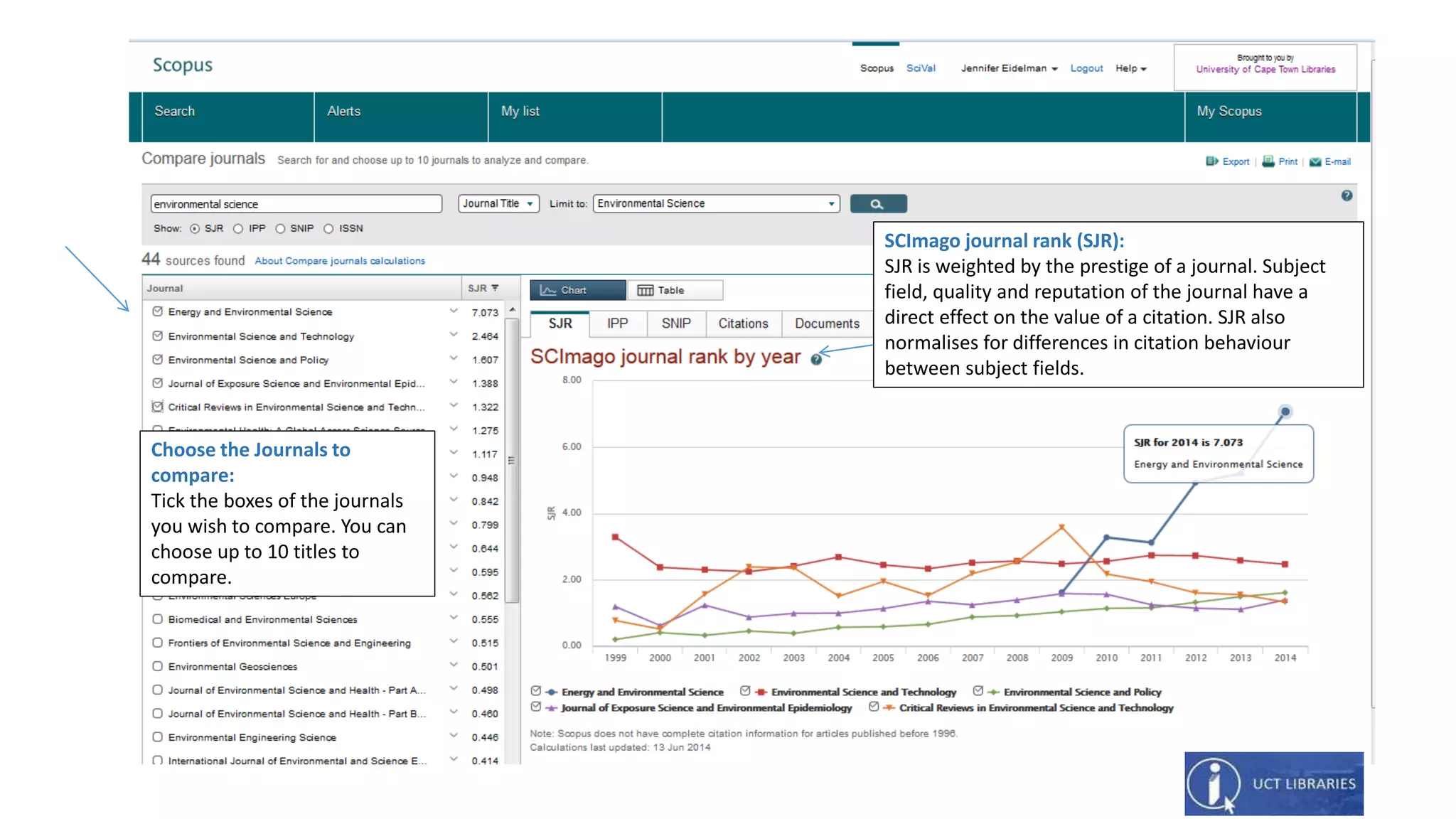Untick Environmental Science and Policy in journal list
The height and width of the screenshot is (819, 1456).
158,359
